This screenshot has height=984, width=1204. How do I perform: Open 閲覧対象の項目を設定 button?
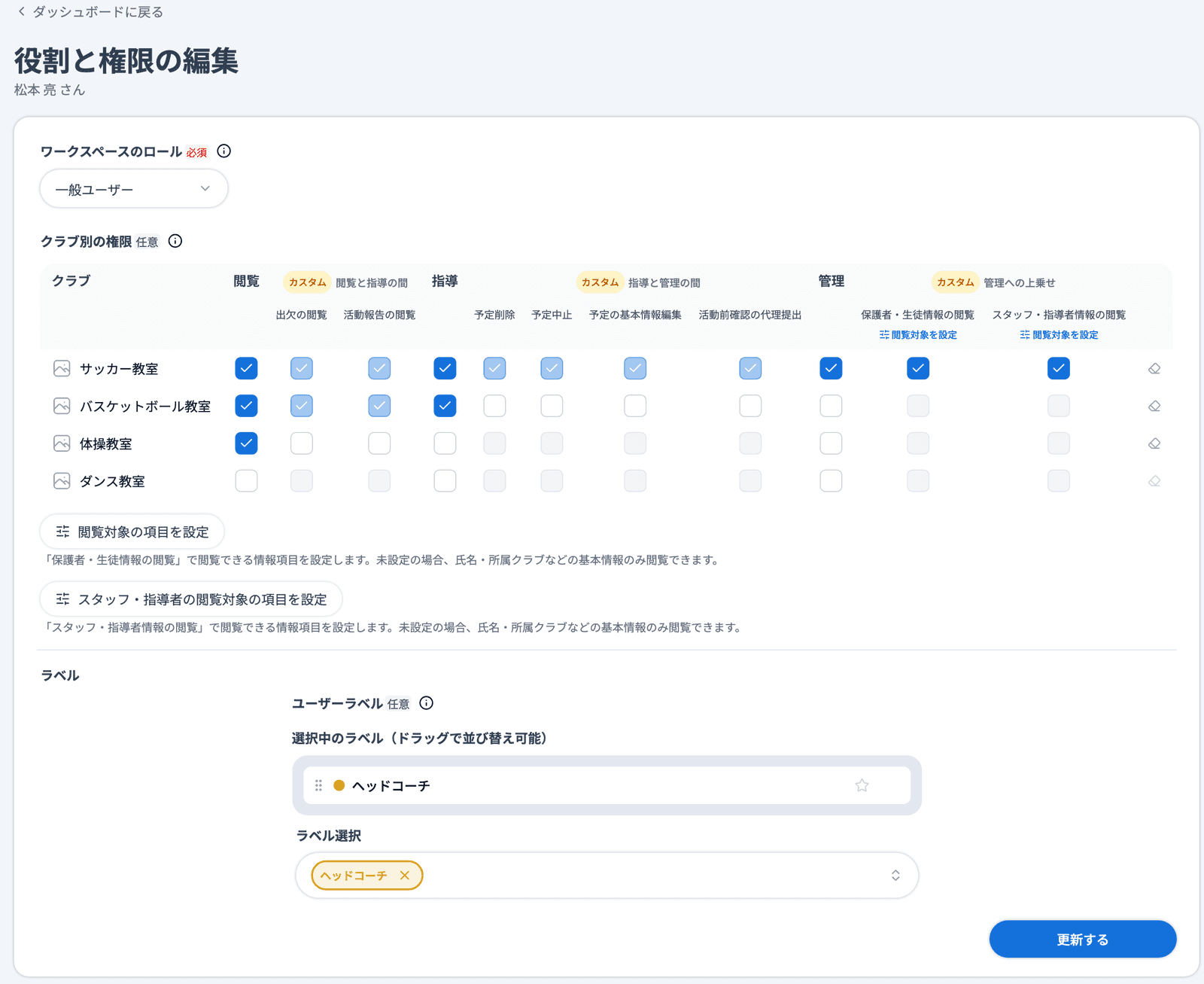pyautogui.click(x=132, y=532)
